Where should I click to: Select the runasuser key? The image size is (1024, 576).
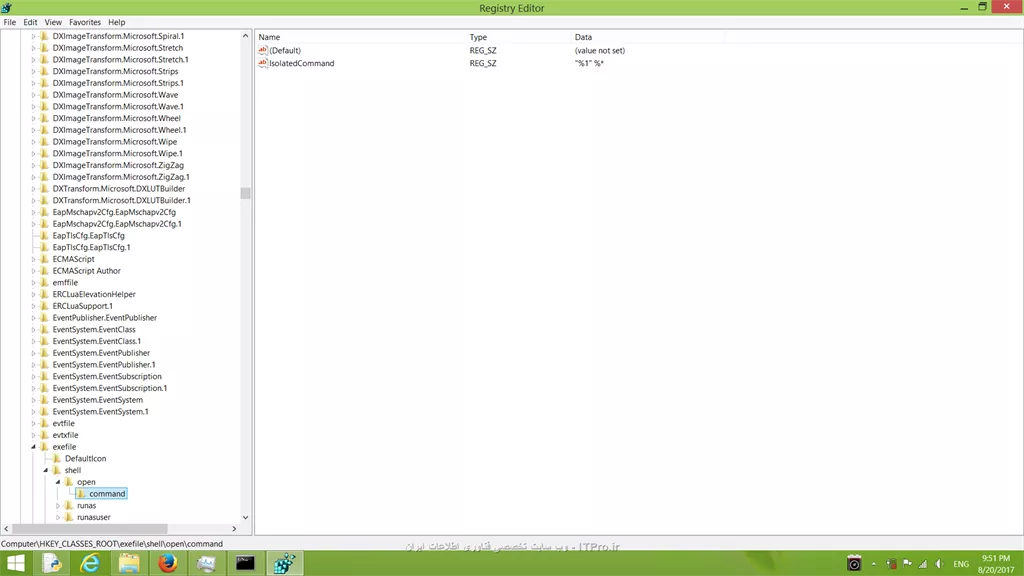(x=93, y=517)
